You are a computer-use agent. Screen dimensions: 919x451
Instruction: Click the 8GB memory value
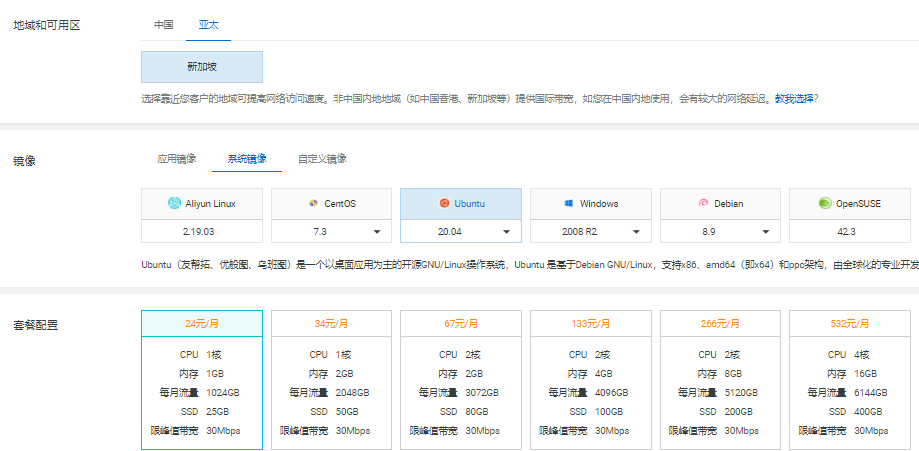click(x=733, y=374)
